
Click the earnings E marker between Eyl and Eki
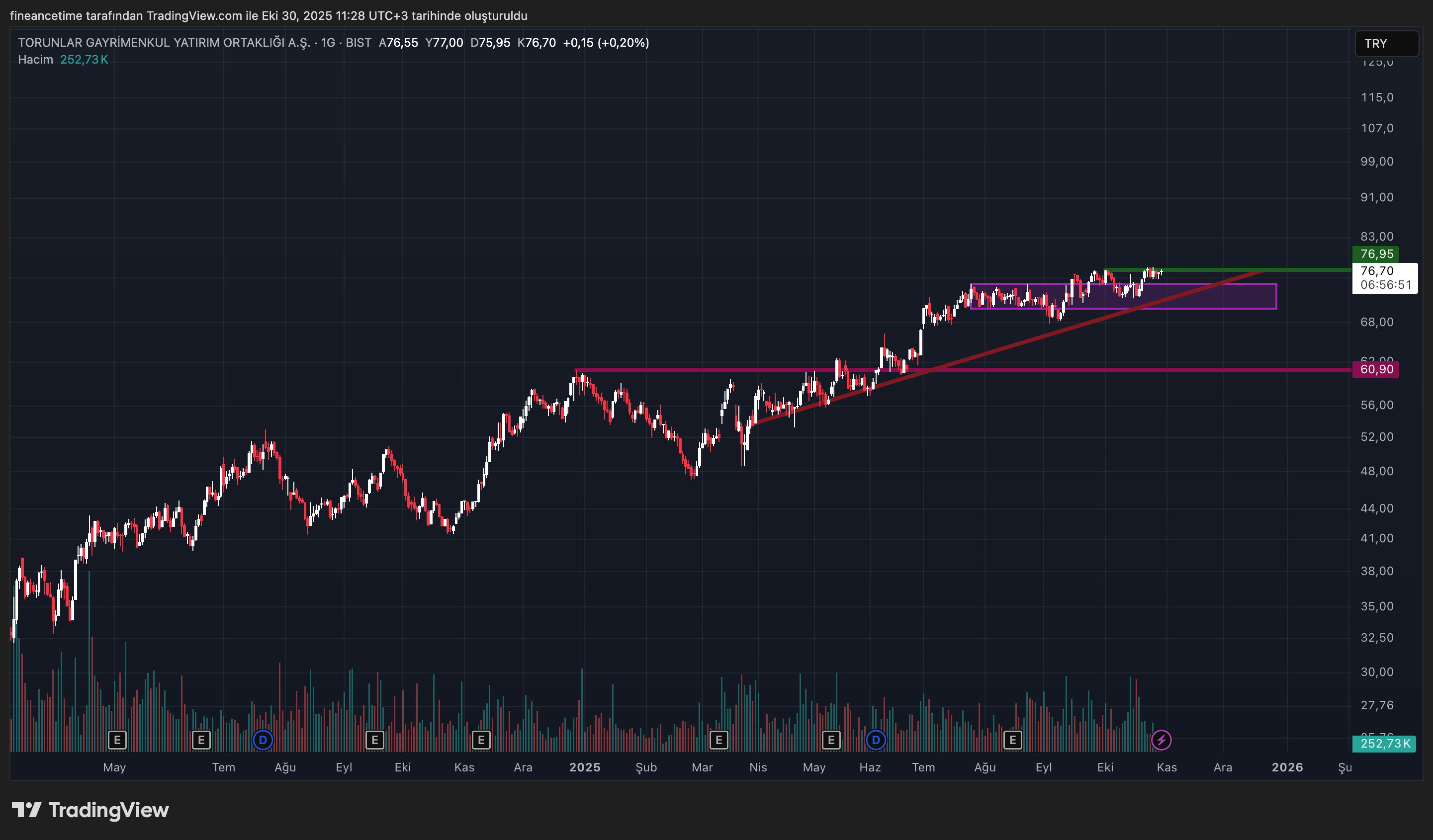click(x=374, y=740)
